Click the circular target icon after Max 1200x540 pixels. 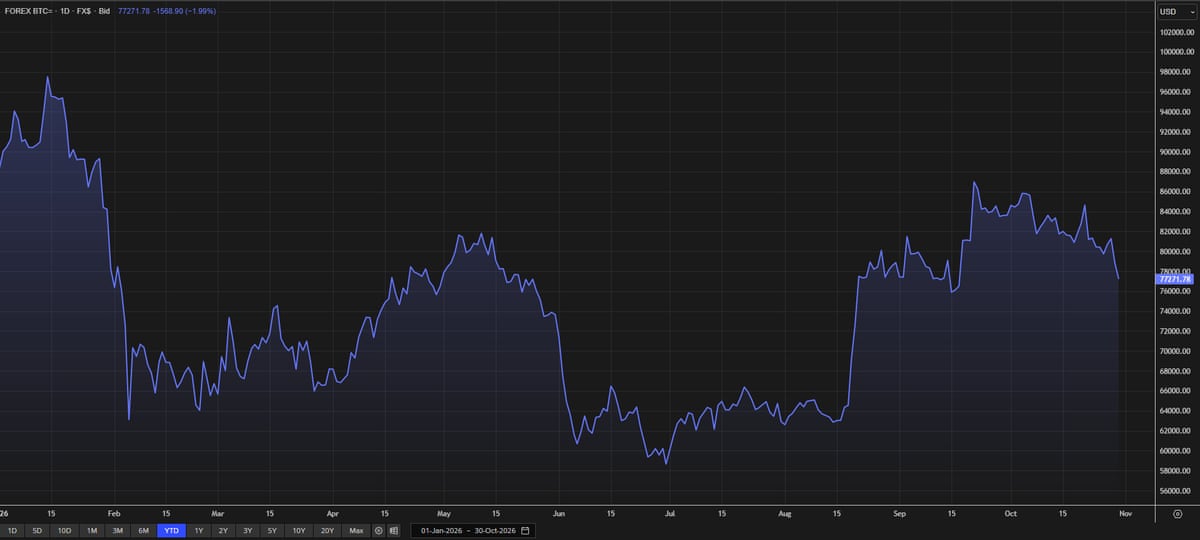tap(379, 530)
